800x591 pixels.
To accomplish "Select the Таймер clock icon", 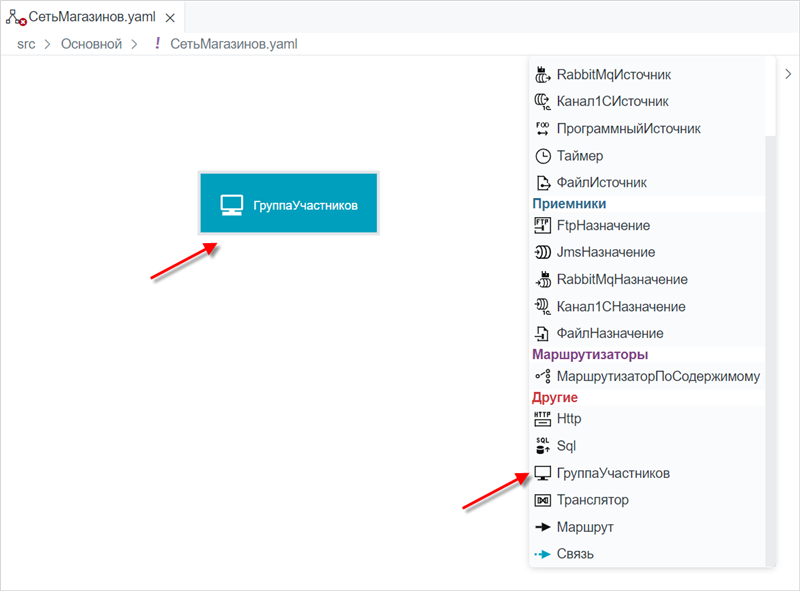I will coord(543,156).
